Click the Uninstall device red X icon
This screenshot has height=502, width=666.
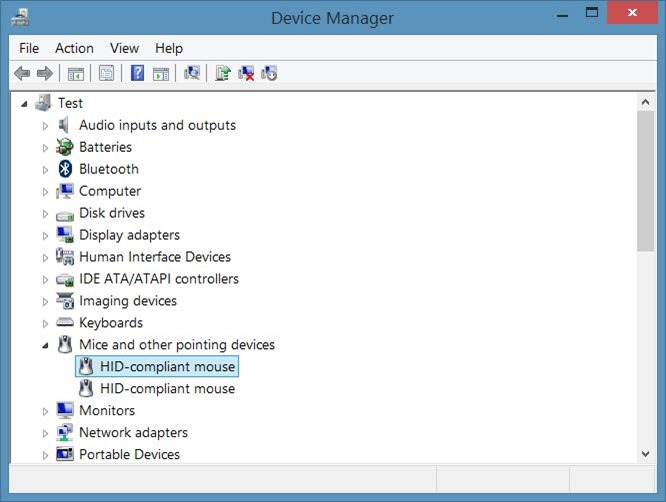pos(246,73)
